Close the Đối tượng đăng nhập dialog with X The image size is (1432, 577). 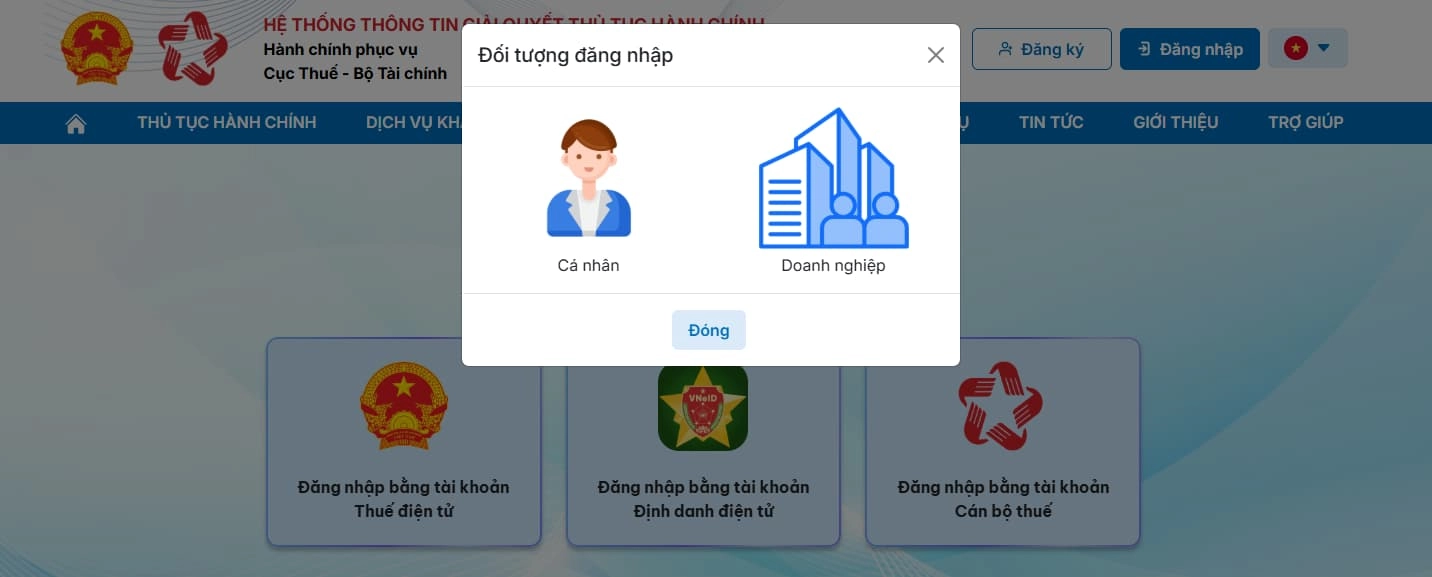935,55
